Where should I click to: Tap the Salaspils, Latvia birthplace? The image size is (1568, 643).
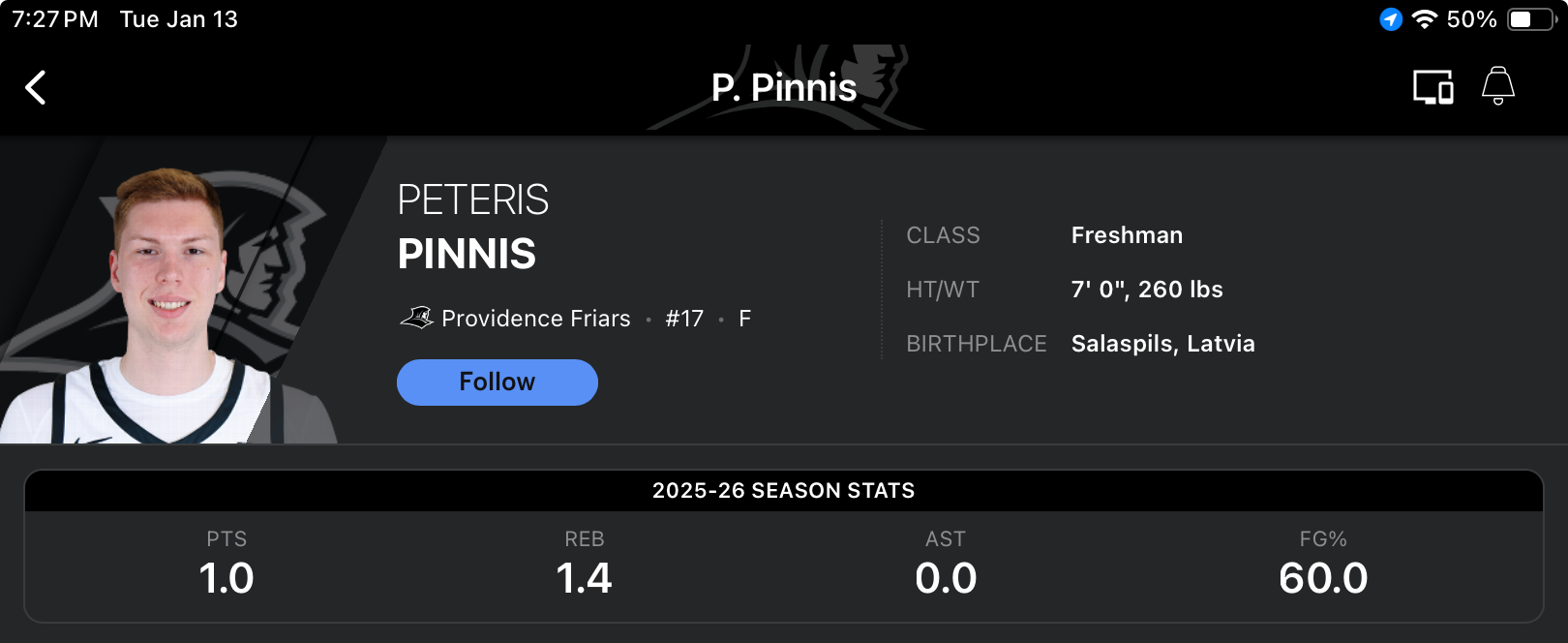[1162, 344]
